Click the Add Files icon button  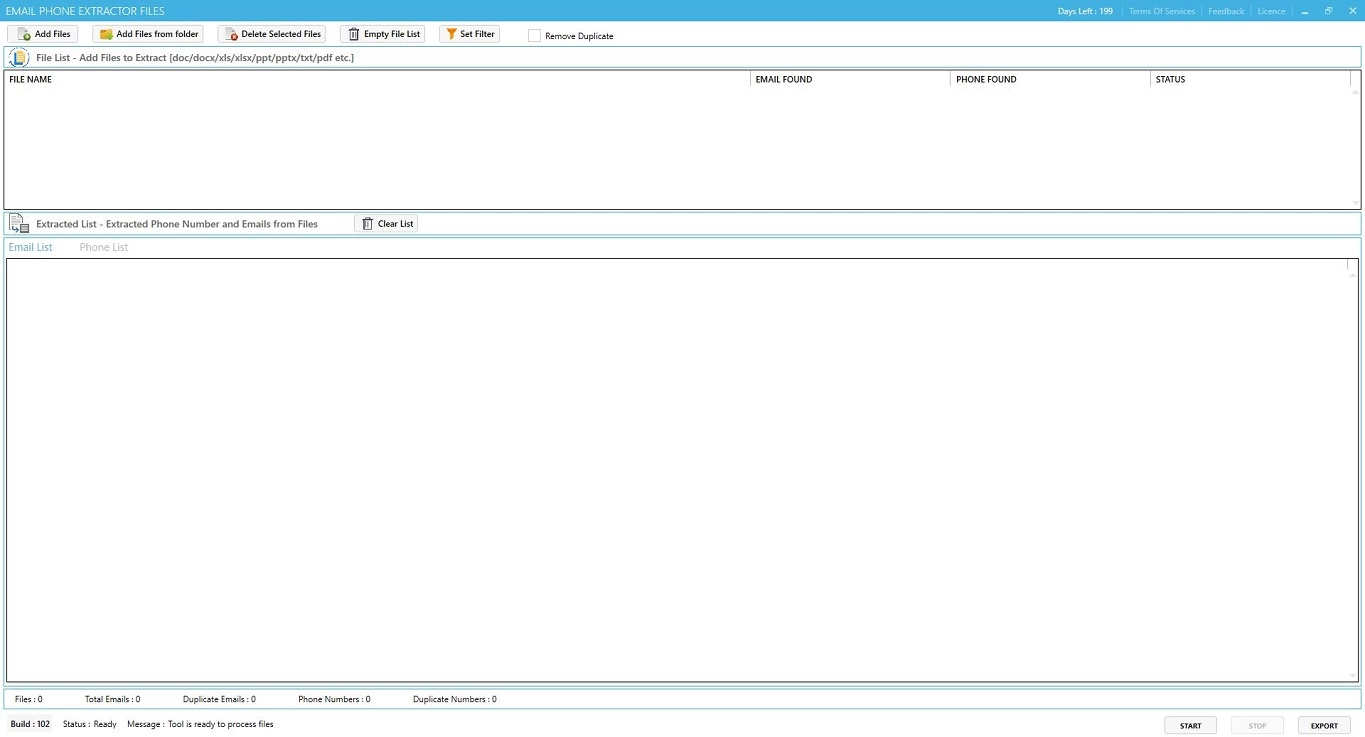point(25,34)
